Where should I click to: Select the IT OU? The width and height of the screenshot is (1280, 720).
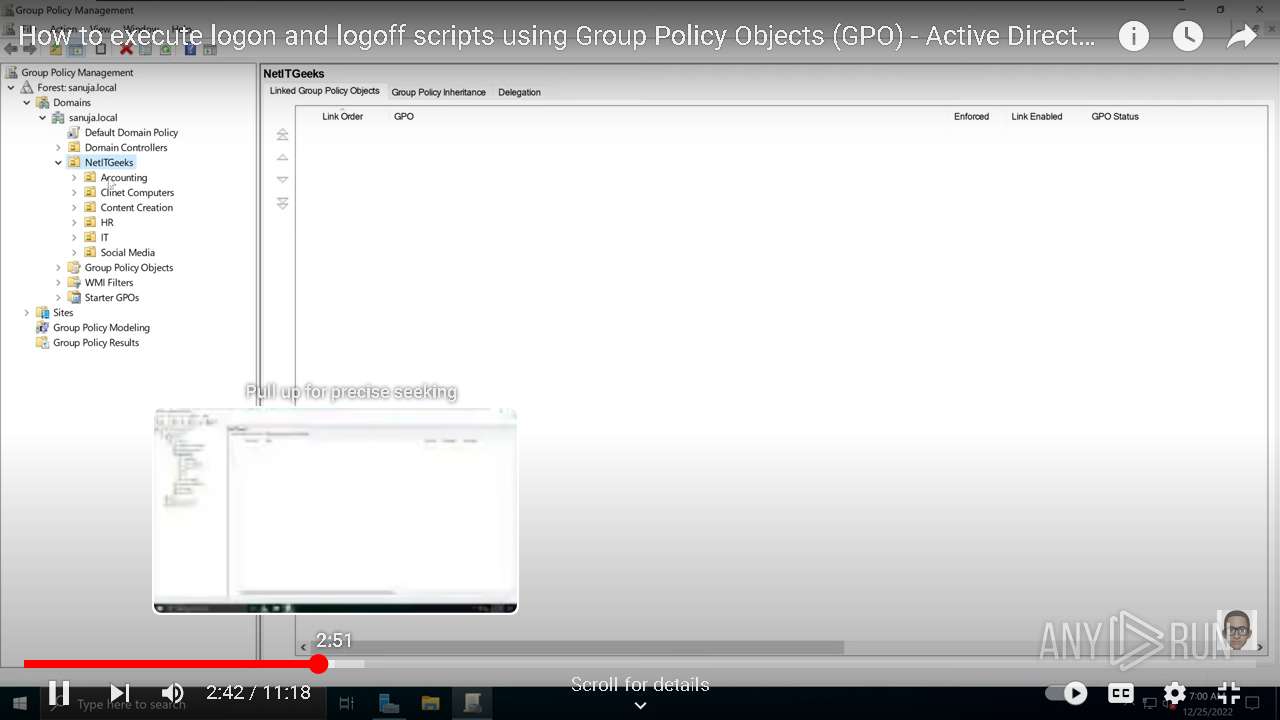pos(105,238)
